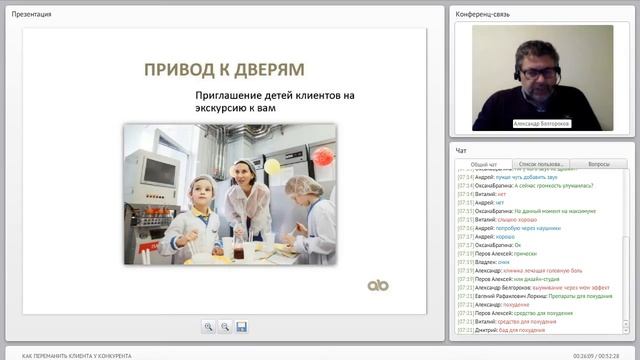Click the slide title ПРИВОД К ДВЕРЯМ
The height and width of the screenshot is (360, 640).
pyautogui.click(x=224, y=69)
